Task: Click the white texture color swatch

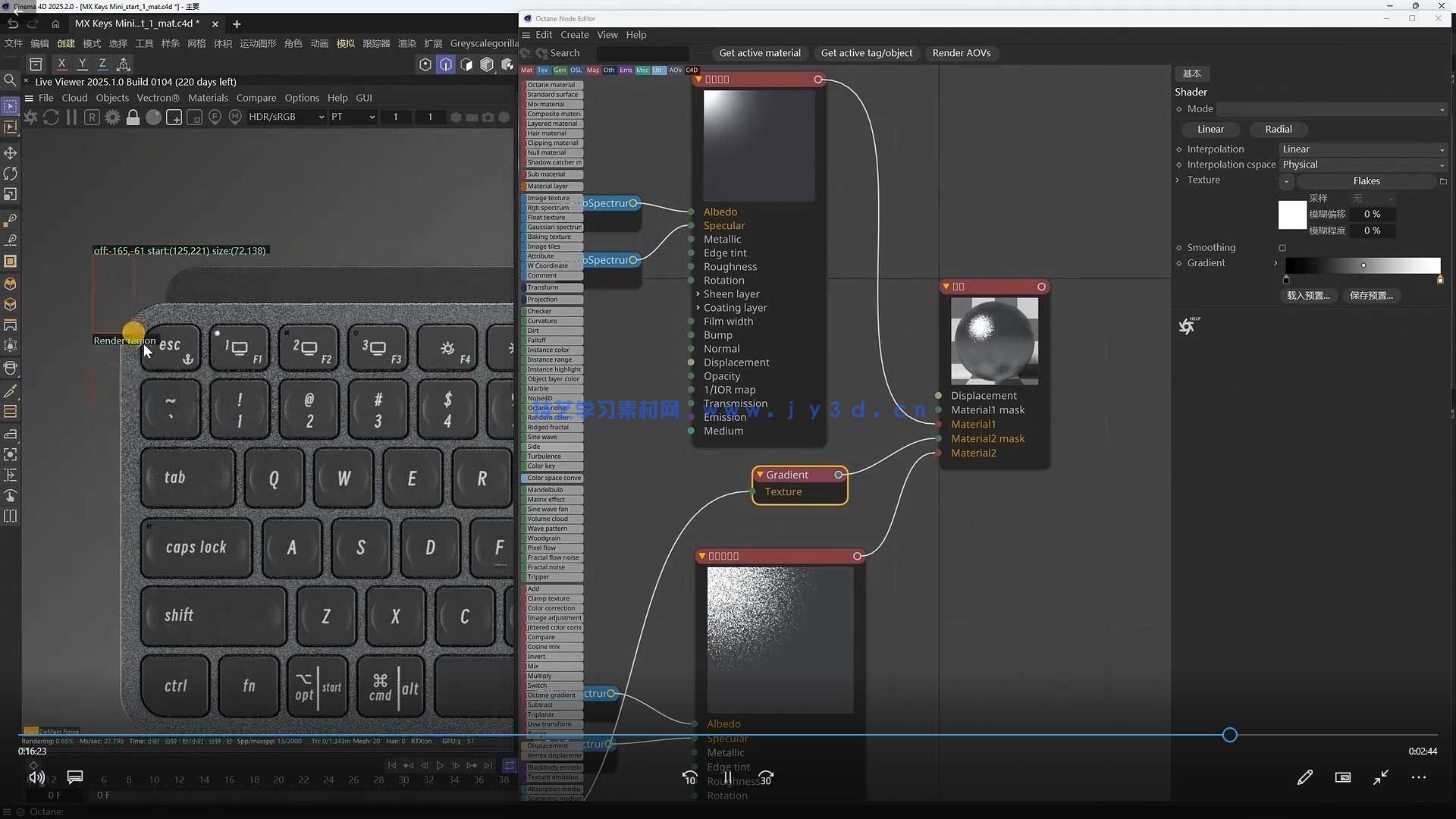Action: click(1291, 215)
